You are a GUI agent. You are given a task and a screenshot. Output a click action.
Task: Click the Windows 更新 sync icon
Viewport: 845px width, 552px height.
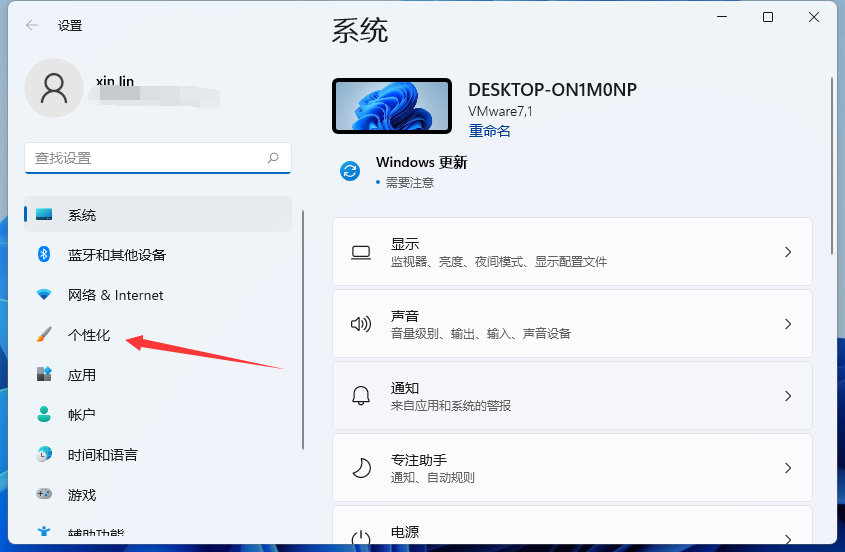[350, 171]
